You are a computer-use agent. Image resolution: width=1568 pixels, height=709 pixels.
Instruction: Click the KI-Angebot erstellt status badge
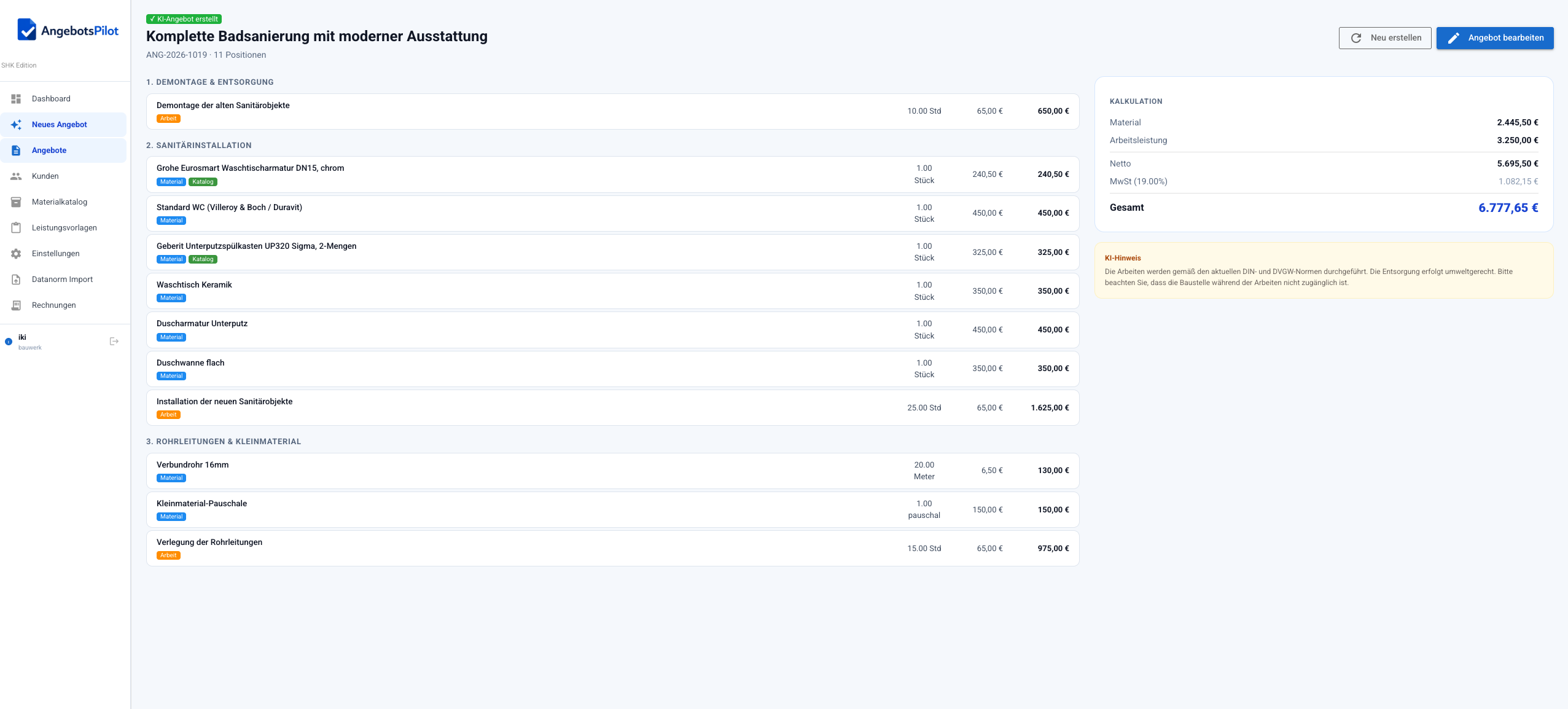point(184,19)
